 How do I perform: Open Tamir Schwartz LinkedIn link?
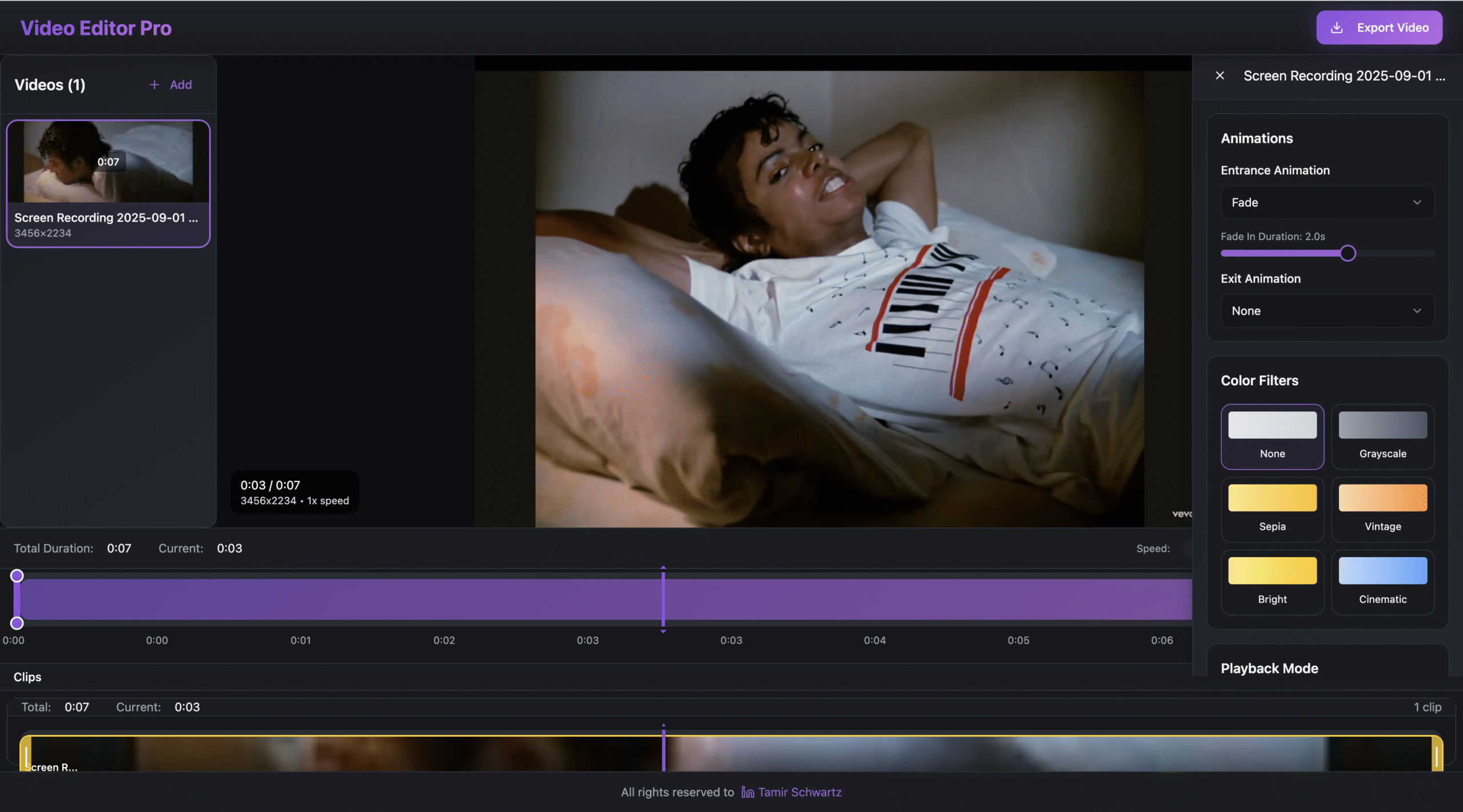800,792
